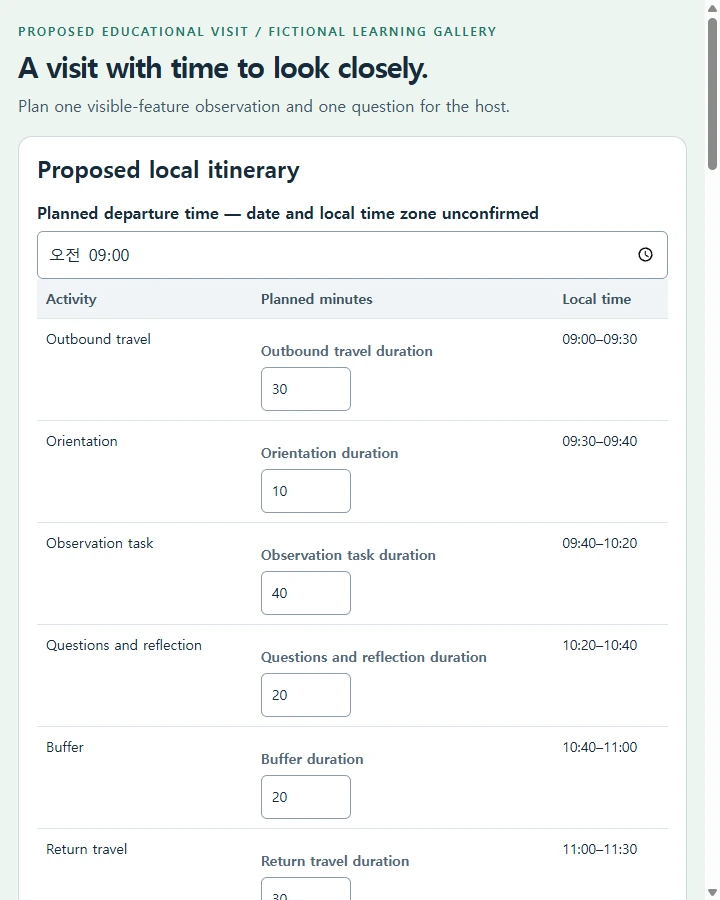The image size is (720, 900).
Task: Click the Planned minutes column header
Action: [316, 299]
